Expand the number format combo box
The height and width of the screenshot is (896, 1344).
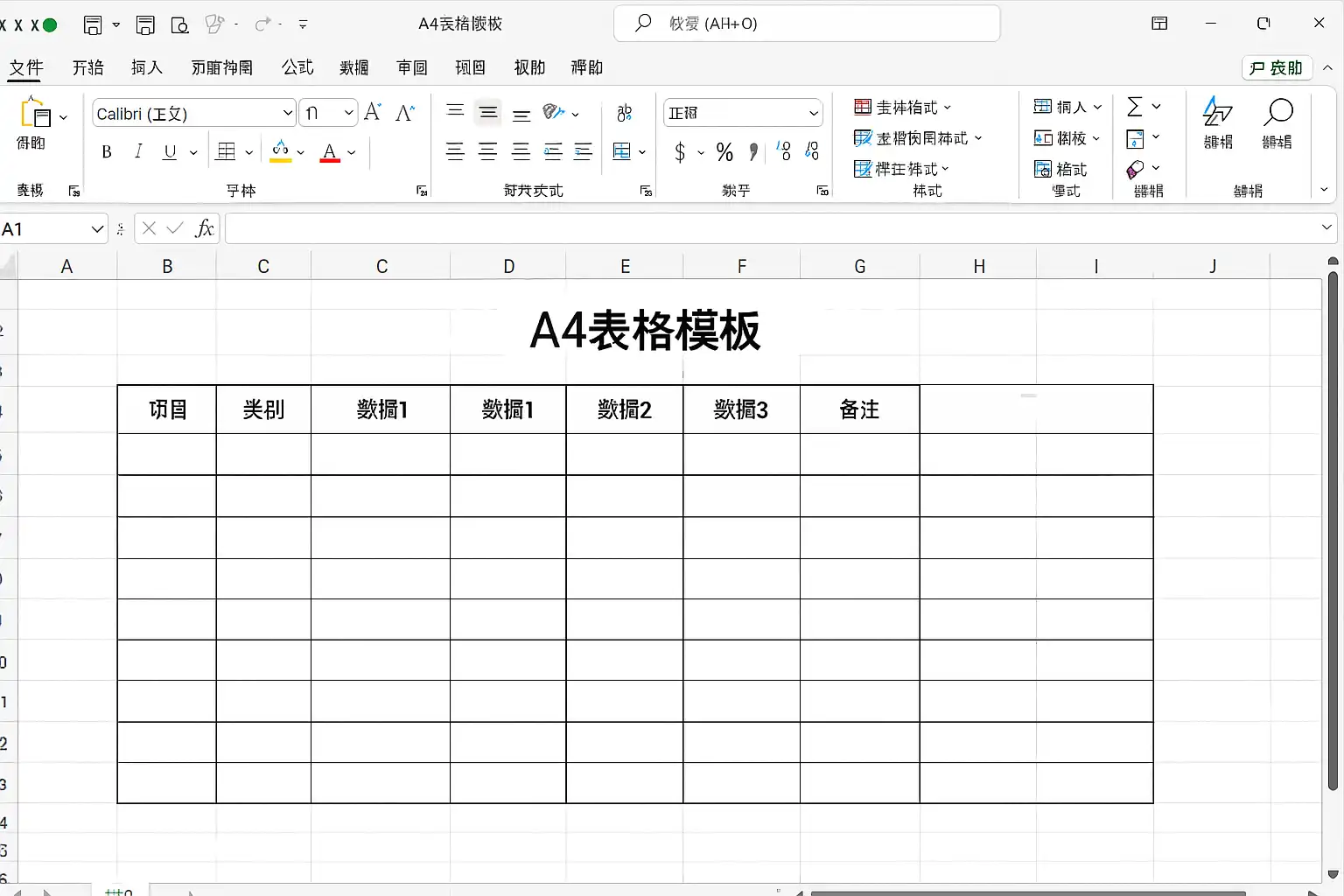pyautogui.click(x=811, y=113)
